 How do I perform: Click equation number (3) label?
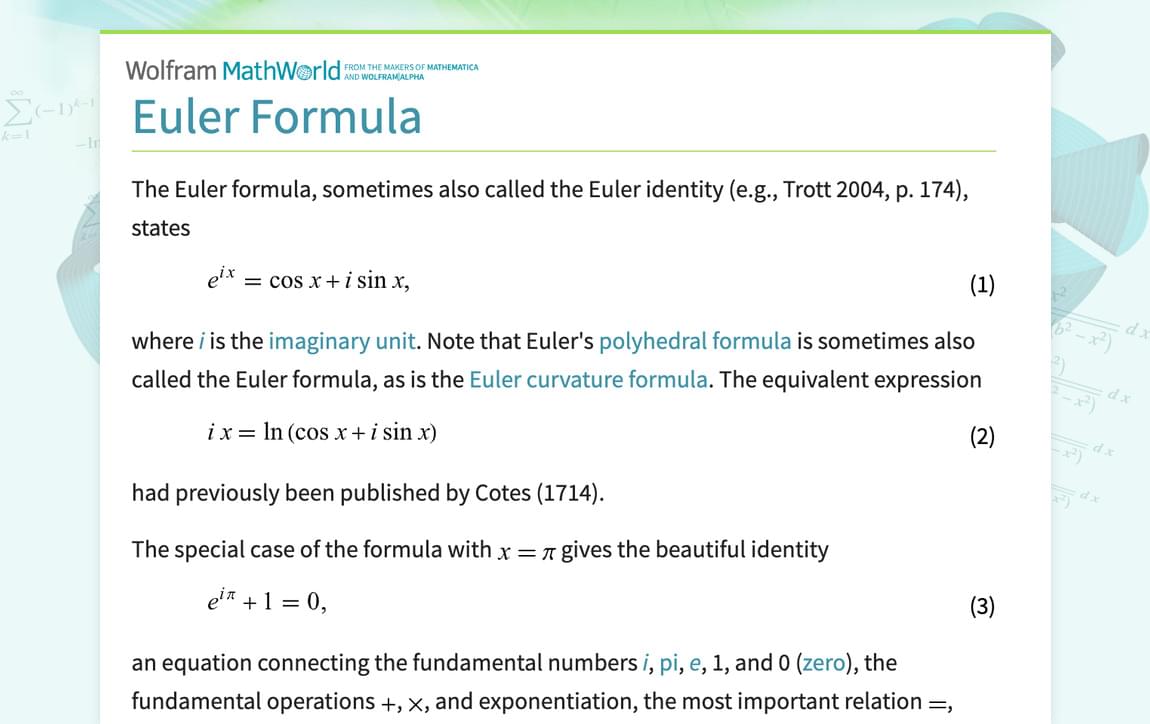(x=981, y=607)
